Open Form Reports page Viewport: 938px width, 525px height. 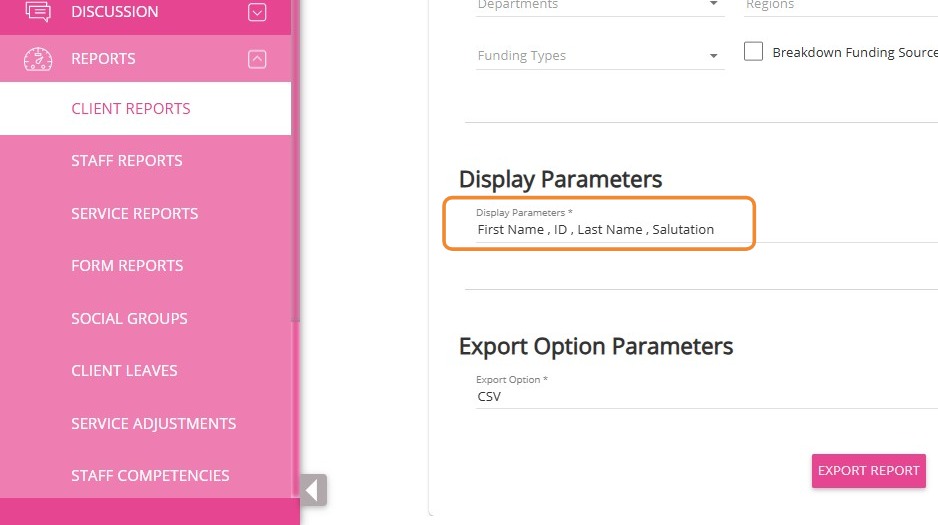(x=127, y=266)
